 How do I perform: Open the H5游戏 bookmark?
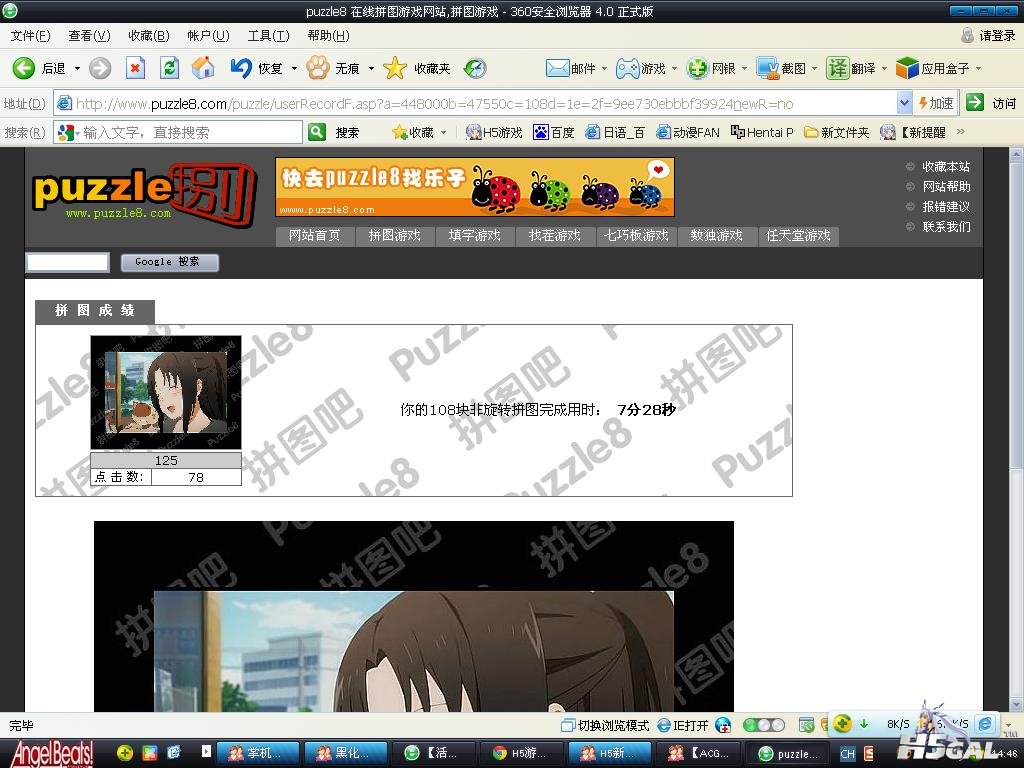[x=494, y=133]
